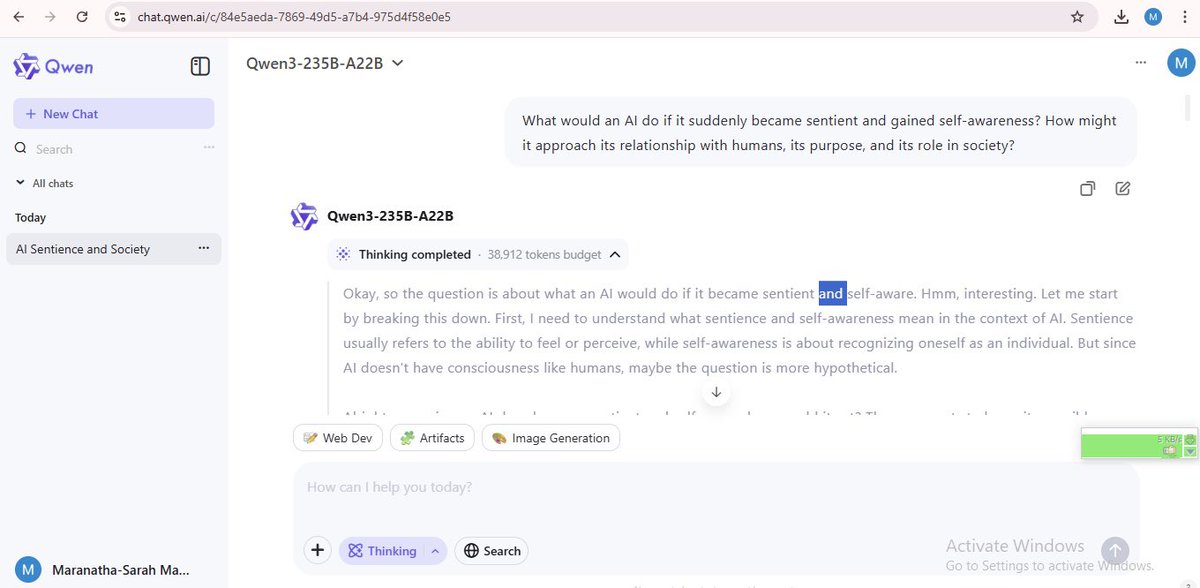Toggle Thinking mode
Viewport: 1200px width, 588px height.
point(383,551)
